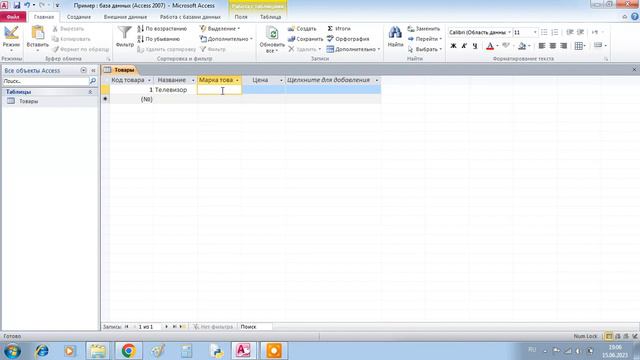Switch to the Таблица ribbon tab
The image size is (640, 360).
point(270,17)
